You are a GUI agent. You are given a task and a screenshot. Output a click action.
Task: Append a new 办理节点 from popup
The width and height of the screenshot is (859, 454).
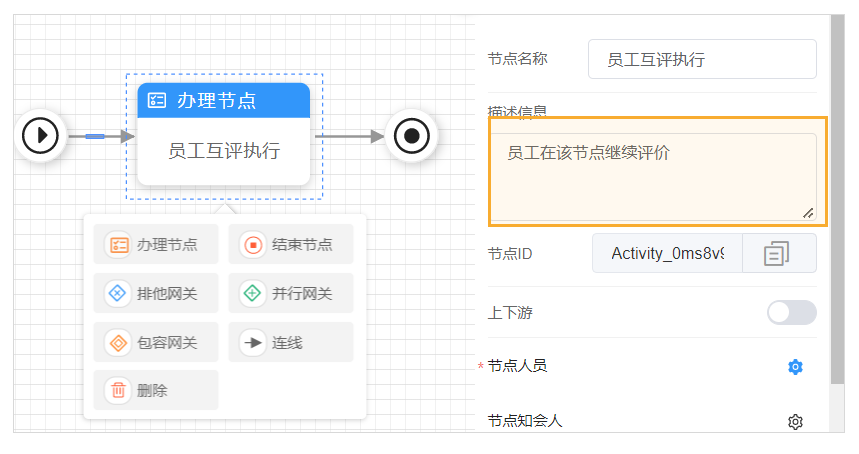pyautogui.click(x=155, y=245)
